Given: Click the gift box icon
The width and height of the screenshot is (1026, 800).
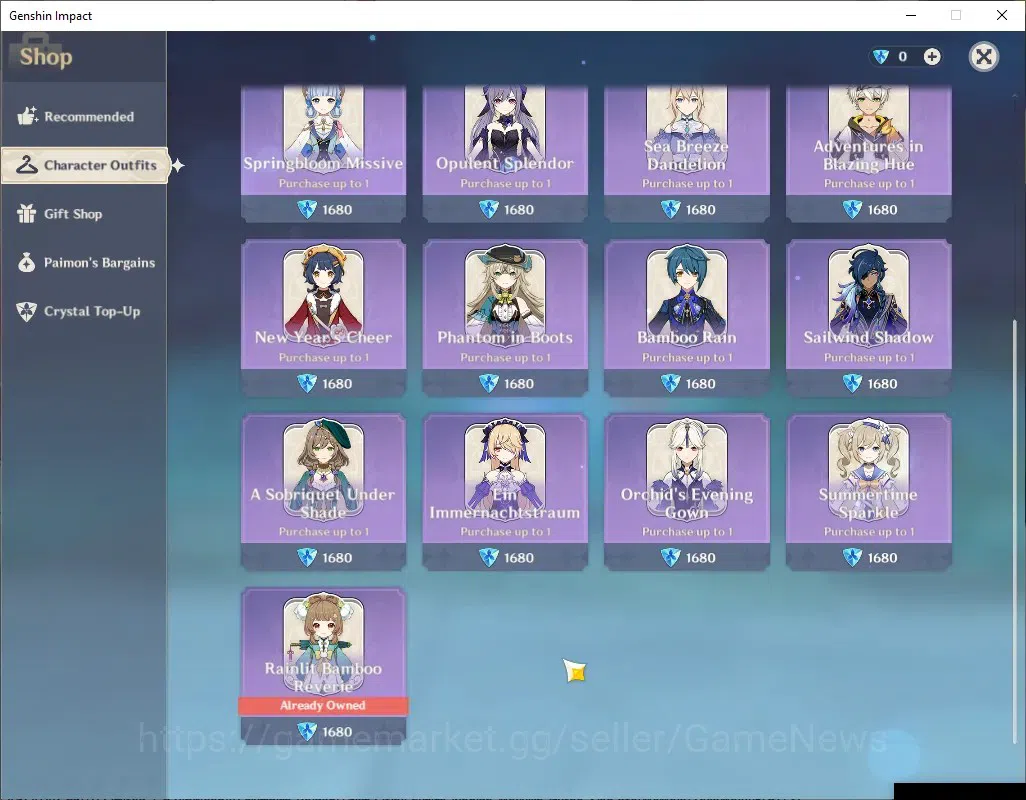Looking at the screenshot, I should [27, 213].
